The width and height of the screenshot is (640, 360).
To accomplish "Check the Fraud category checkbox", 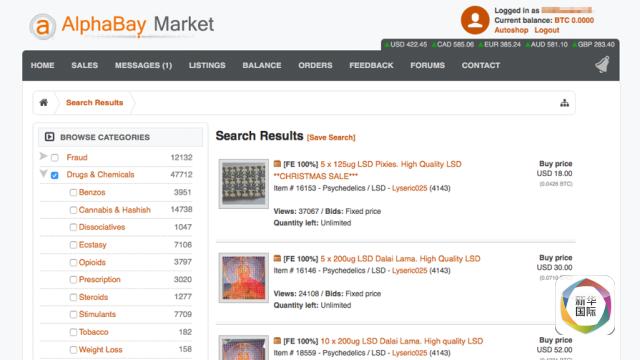I will pyautogui.click(x=55, y=158).
